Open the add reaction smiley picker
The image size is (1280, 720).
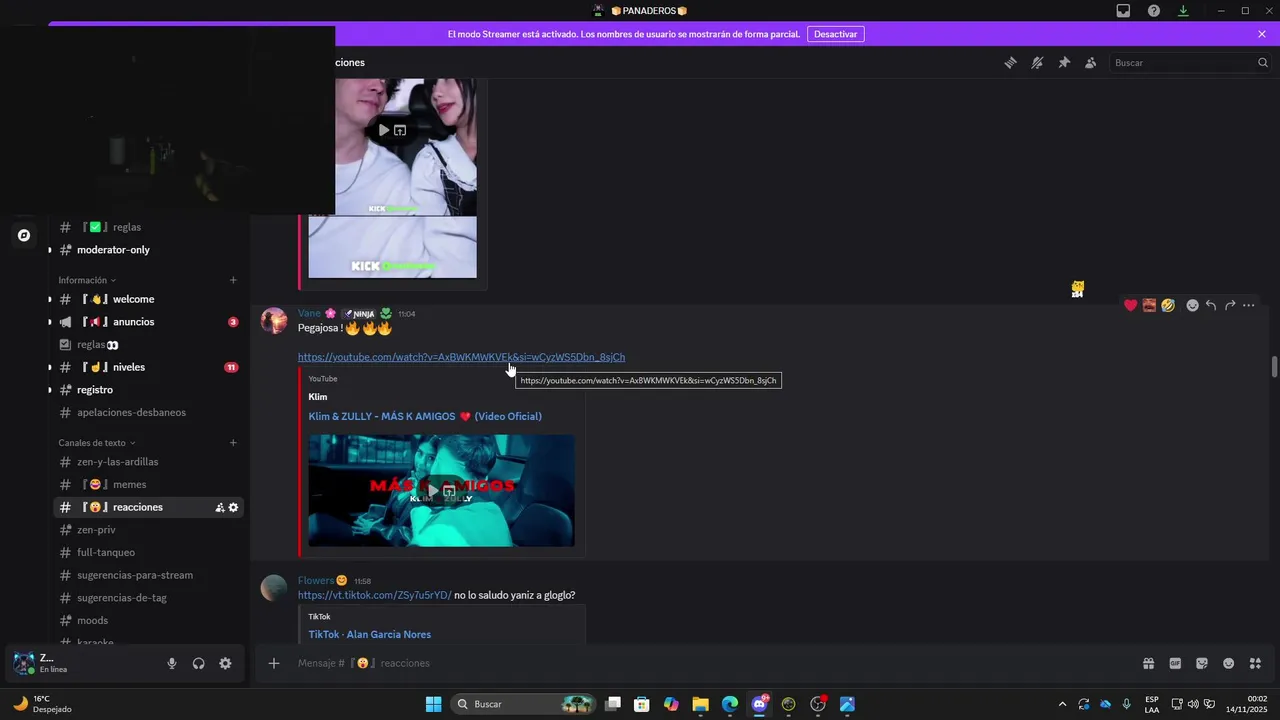[1192, 305]
